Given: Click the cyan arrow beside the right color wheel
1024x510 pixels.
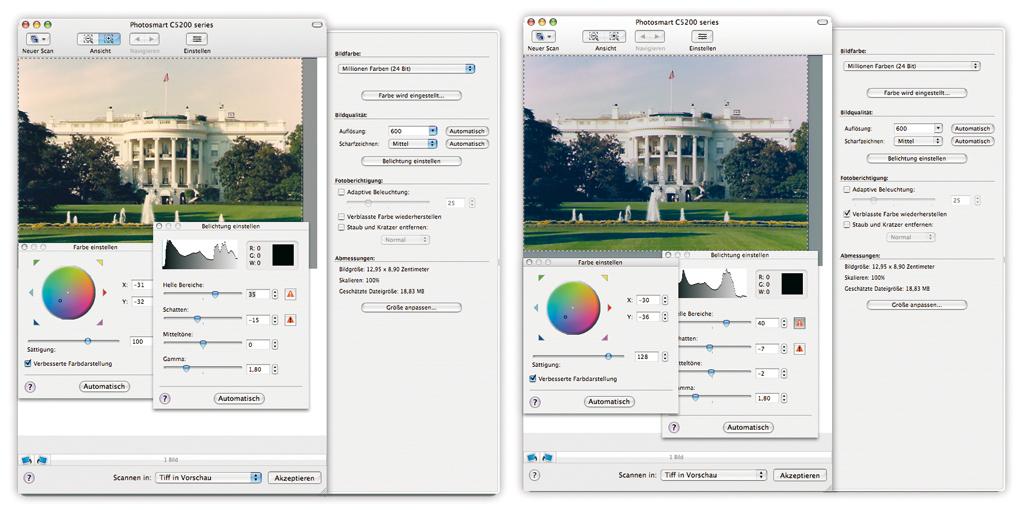Looking at the screenshot, I should 536,308.
